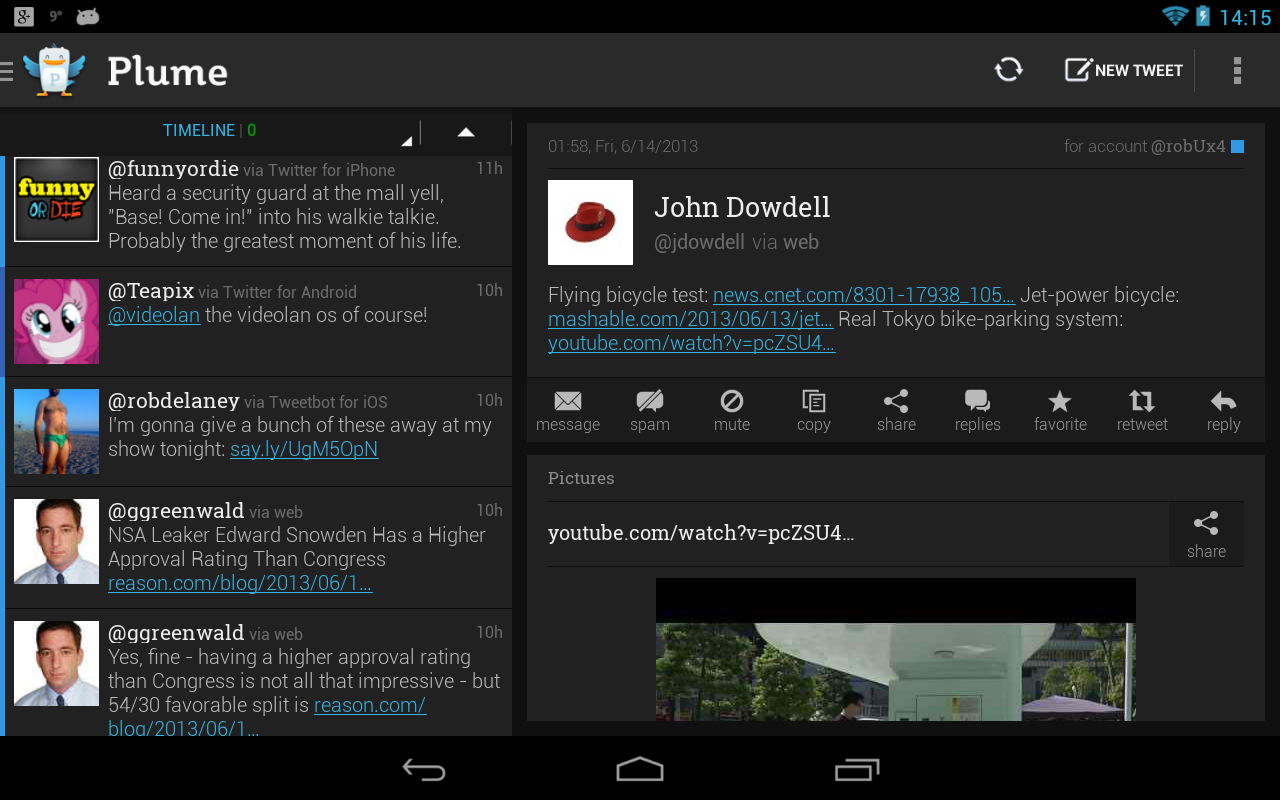1280x800 pixels.
Task: Tap ggreenwald avatar on NSA Leaker tweet
Action: [x=56, y=541]
